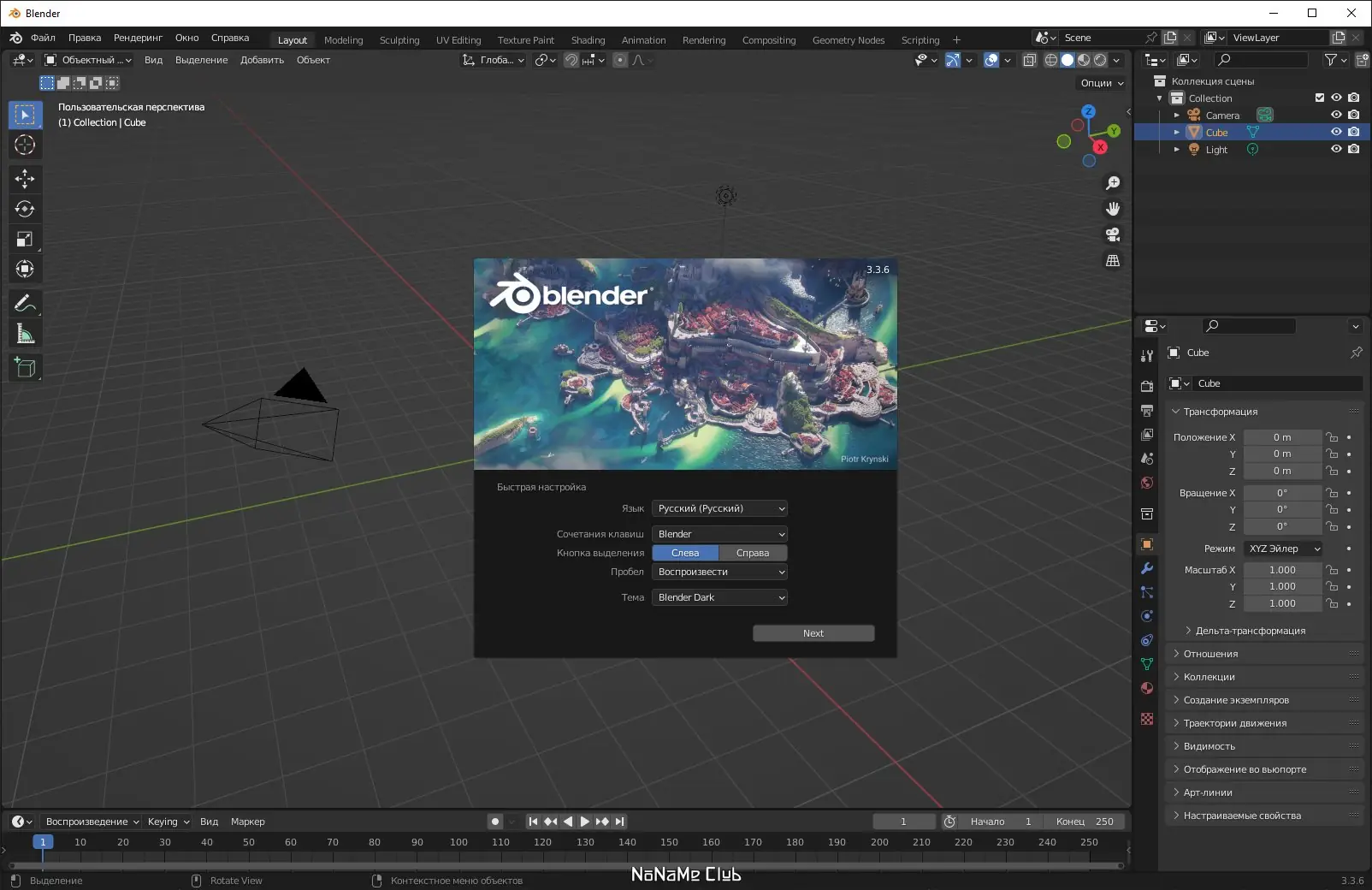Select the Add Cube tool
Screen dimensions: 1372x890
tap(25, 368)
